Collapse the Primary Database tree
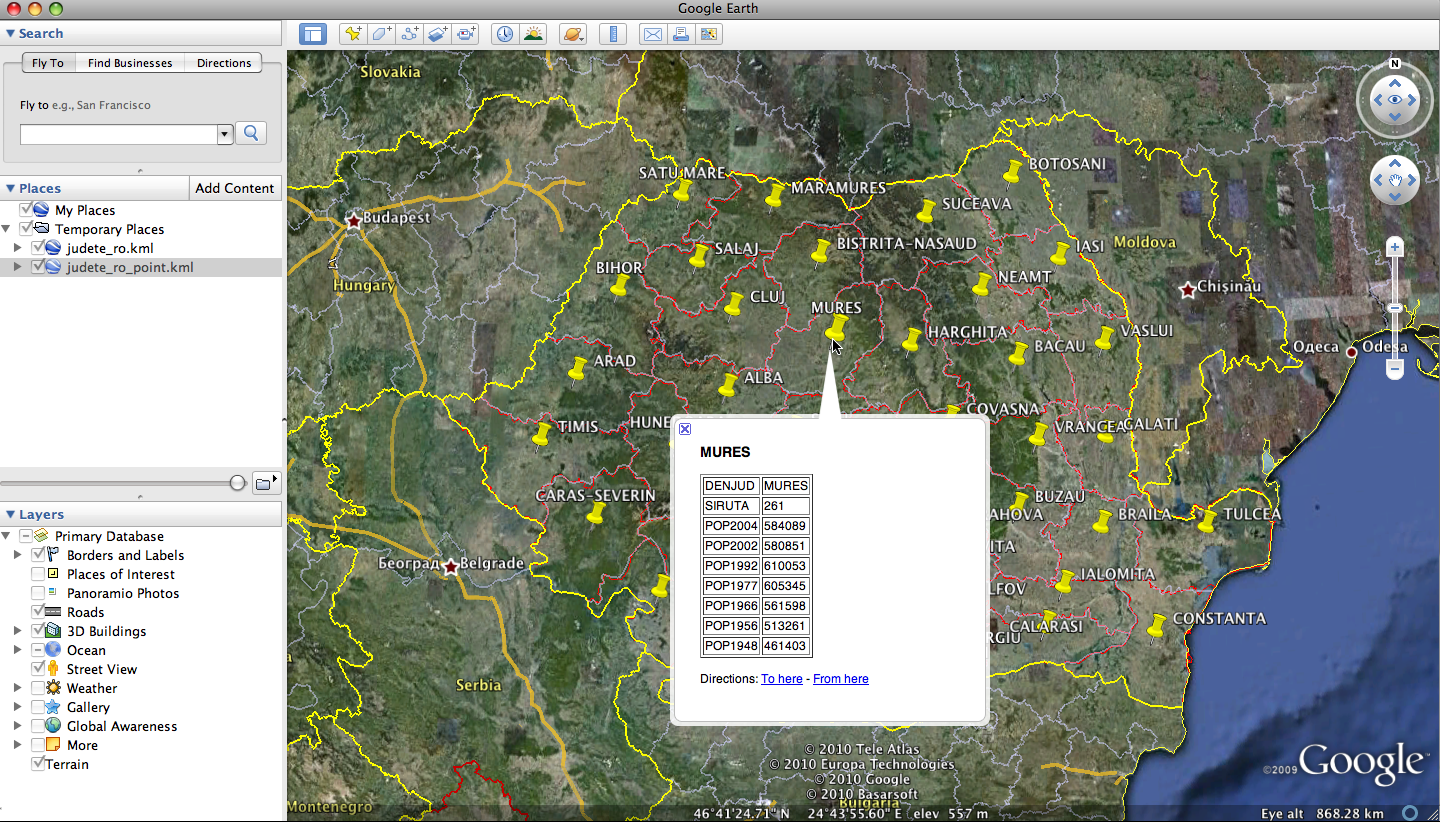Screen dimensions: 1440x822 click(6, 536)
